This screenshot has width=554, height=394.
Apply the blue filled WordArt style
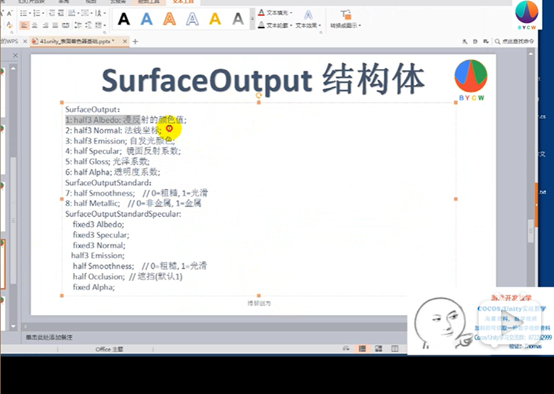tap(147, 19)
